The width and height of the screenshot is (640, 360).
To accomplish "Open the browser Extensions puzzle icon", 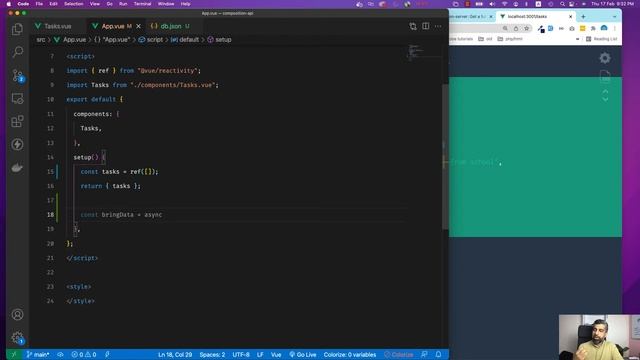I will coord(593,28).
